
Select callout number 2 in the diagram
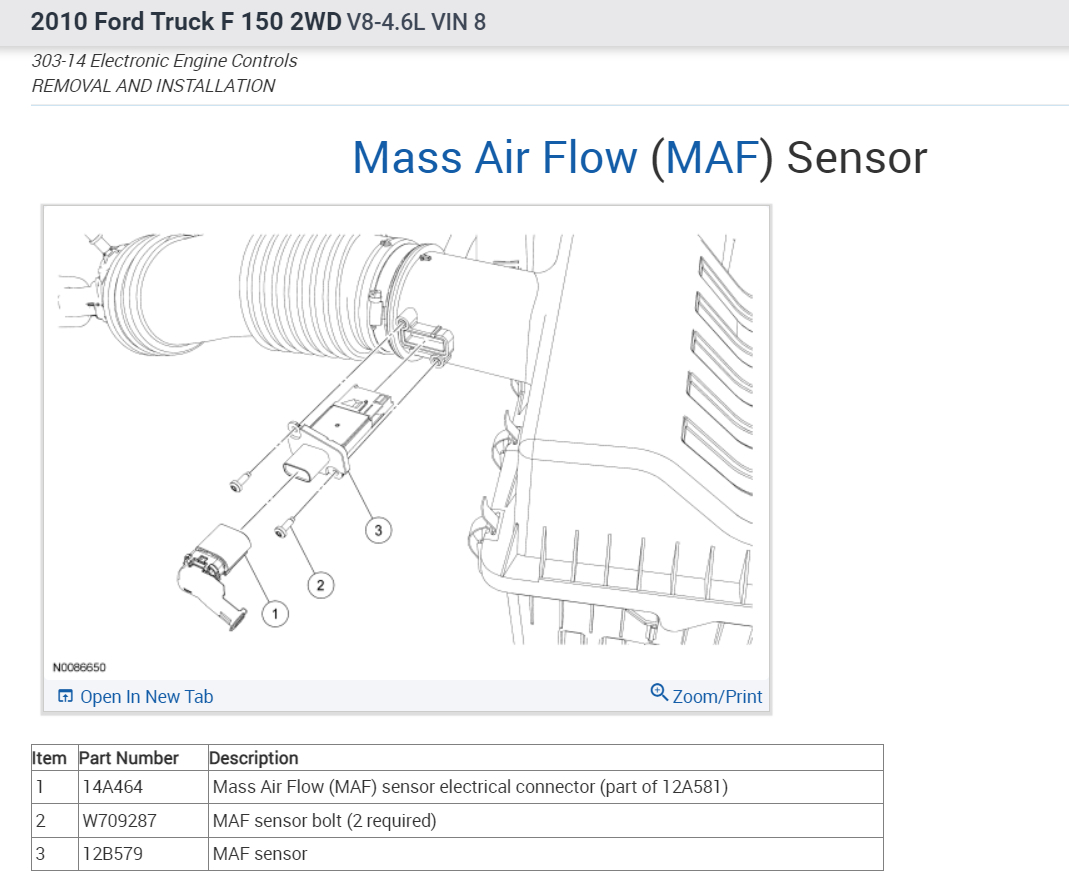[320, 585]
